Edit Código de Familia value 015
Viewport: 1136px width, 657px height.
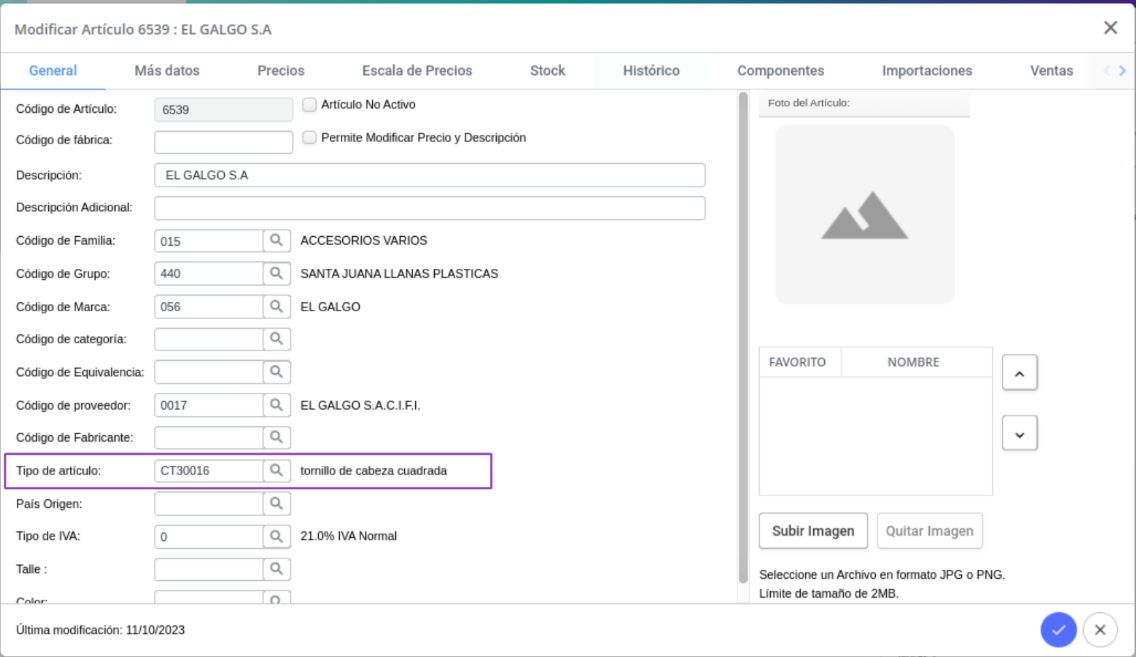[x=209, y=240]
